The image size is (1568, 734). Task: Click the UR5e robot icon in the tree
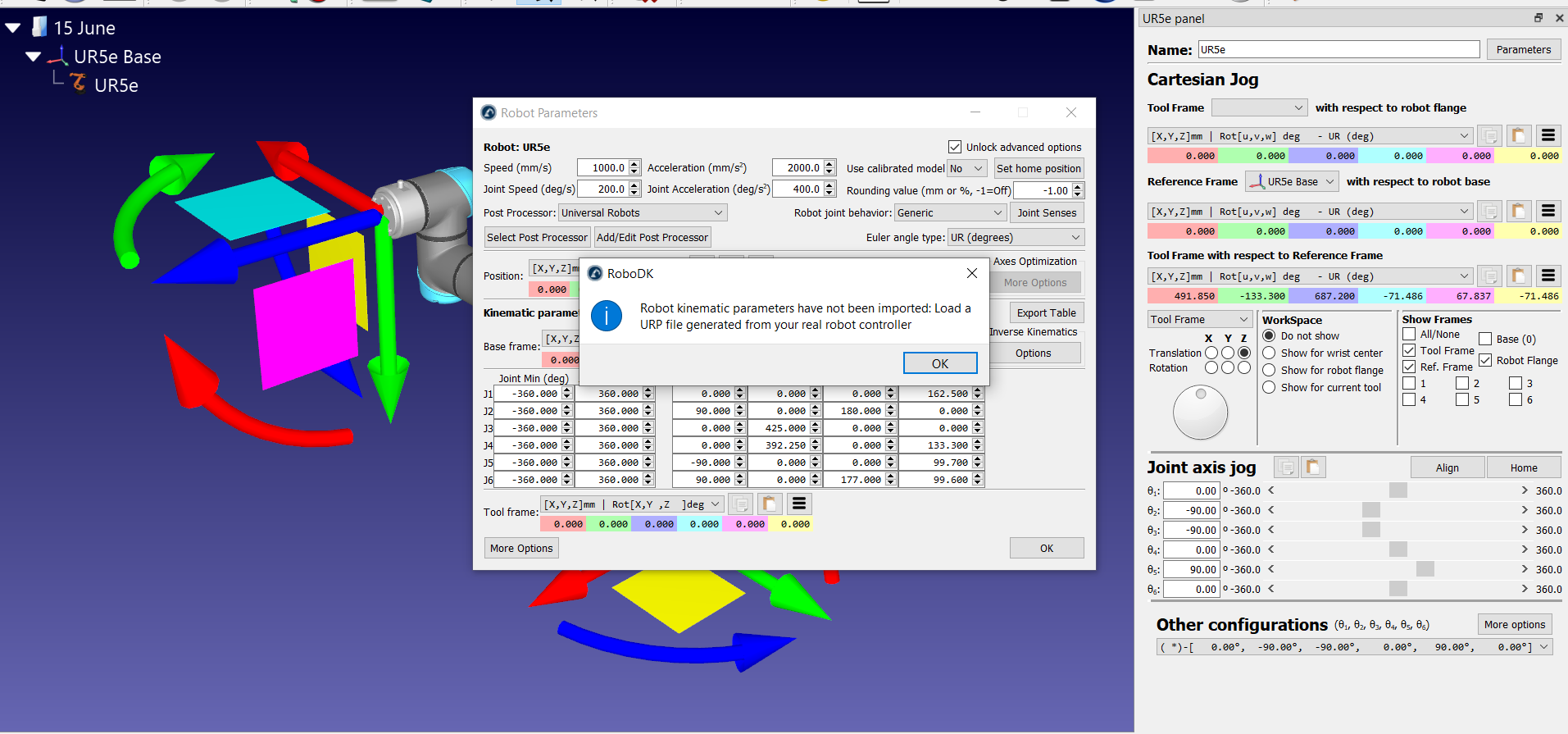79,83
